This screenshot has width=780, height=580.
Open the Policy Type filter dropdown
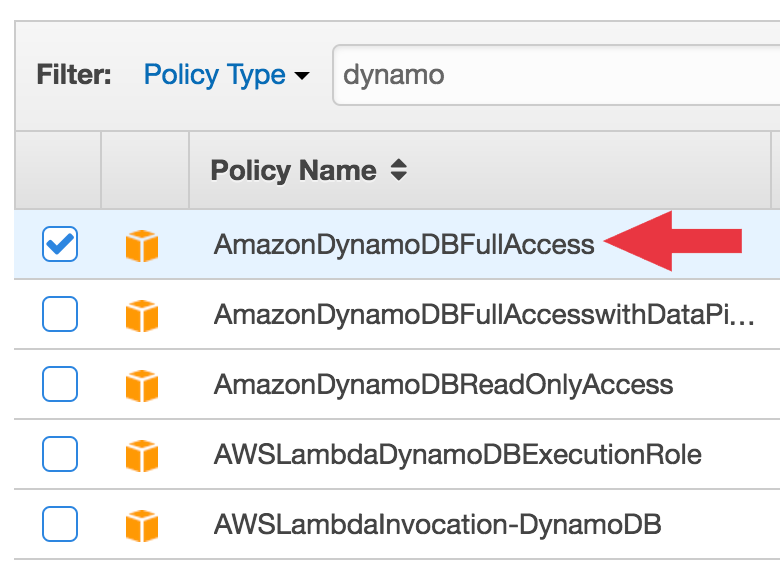click(x=226, y=75)
